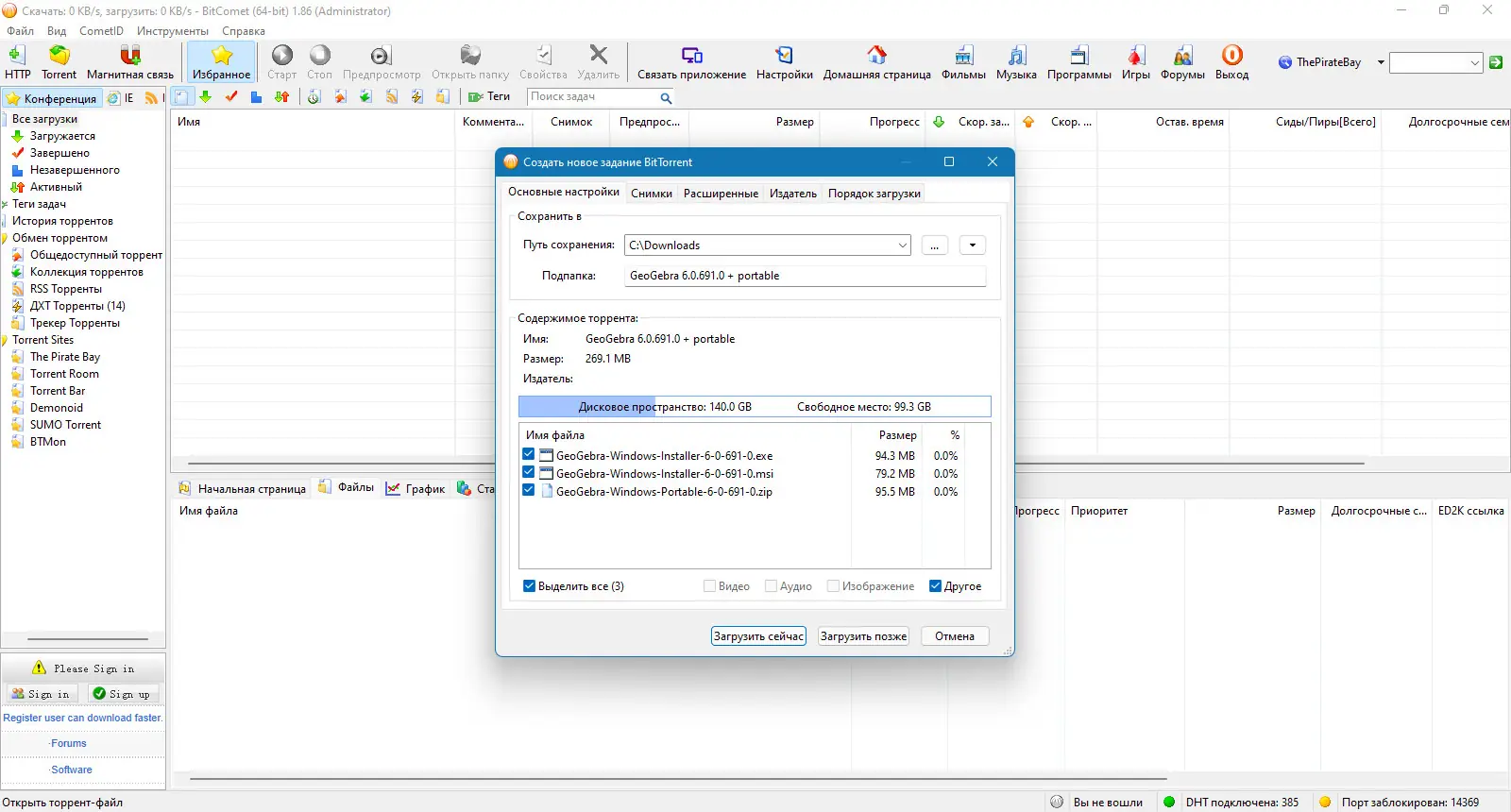Open RSS Торренты in sidebar
1511x812 pixels.
(x=65, y=289)
